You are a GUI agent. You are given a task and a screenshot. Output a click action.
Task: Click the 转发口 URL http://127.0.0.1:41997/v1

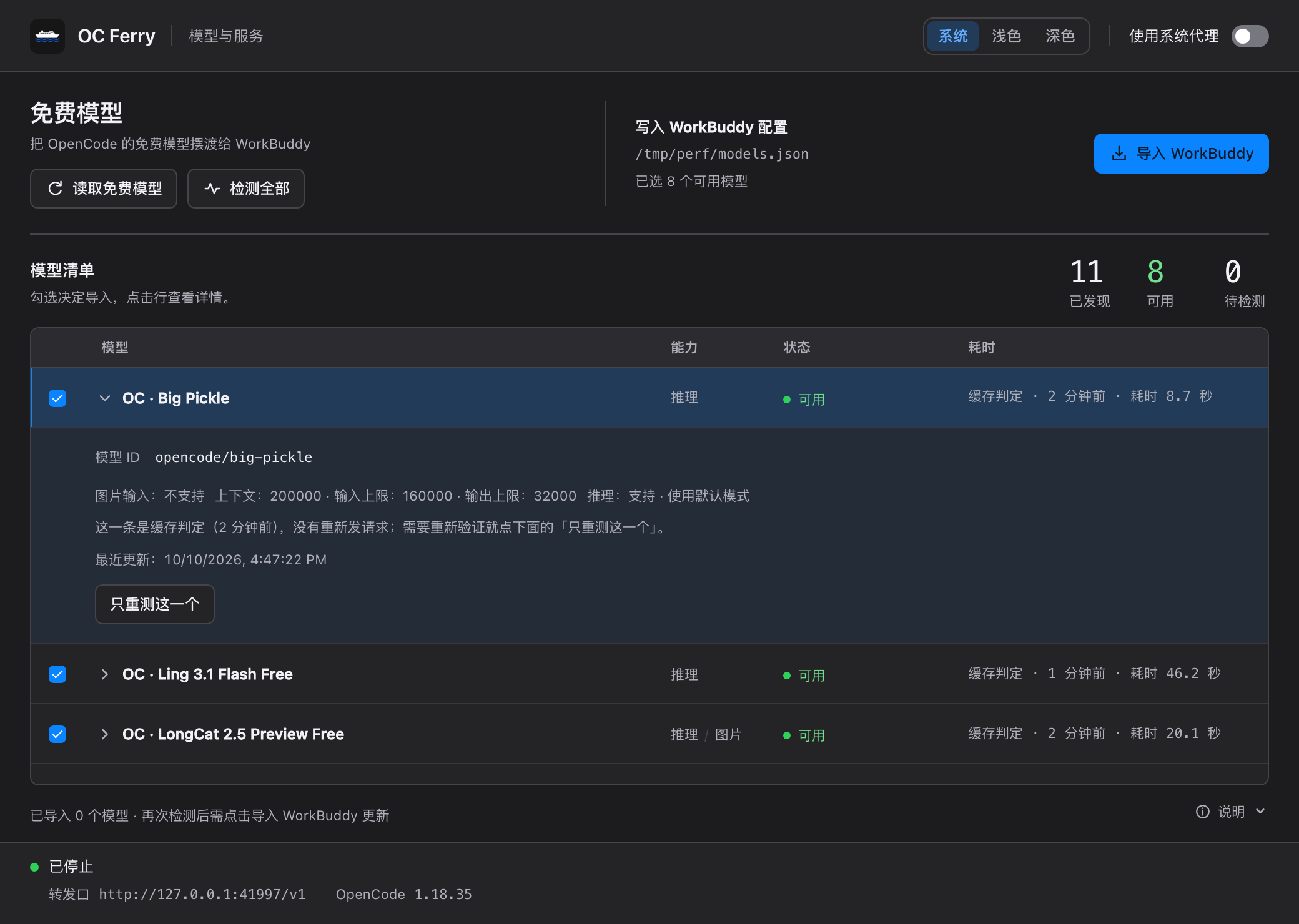(x=202, y=895)
